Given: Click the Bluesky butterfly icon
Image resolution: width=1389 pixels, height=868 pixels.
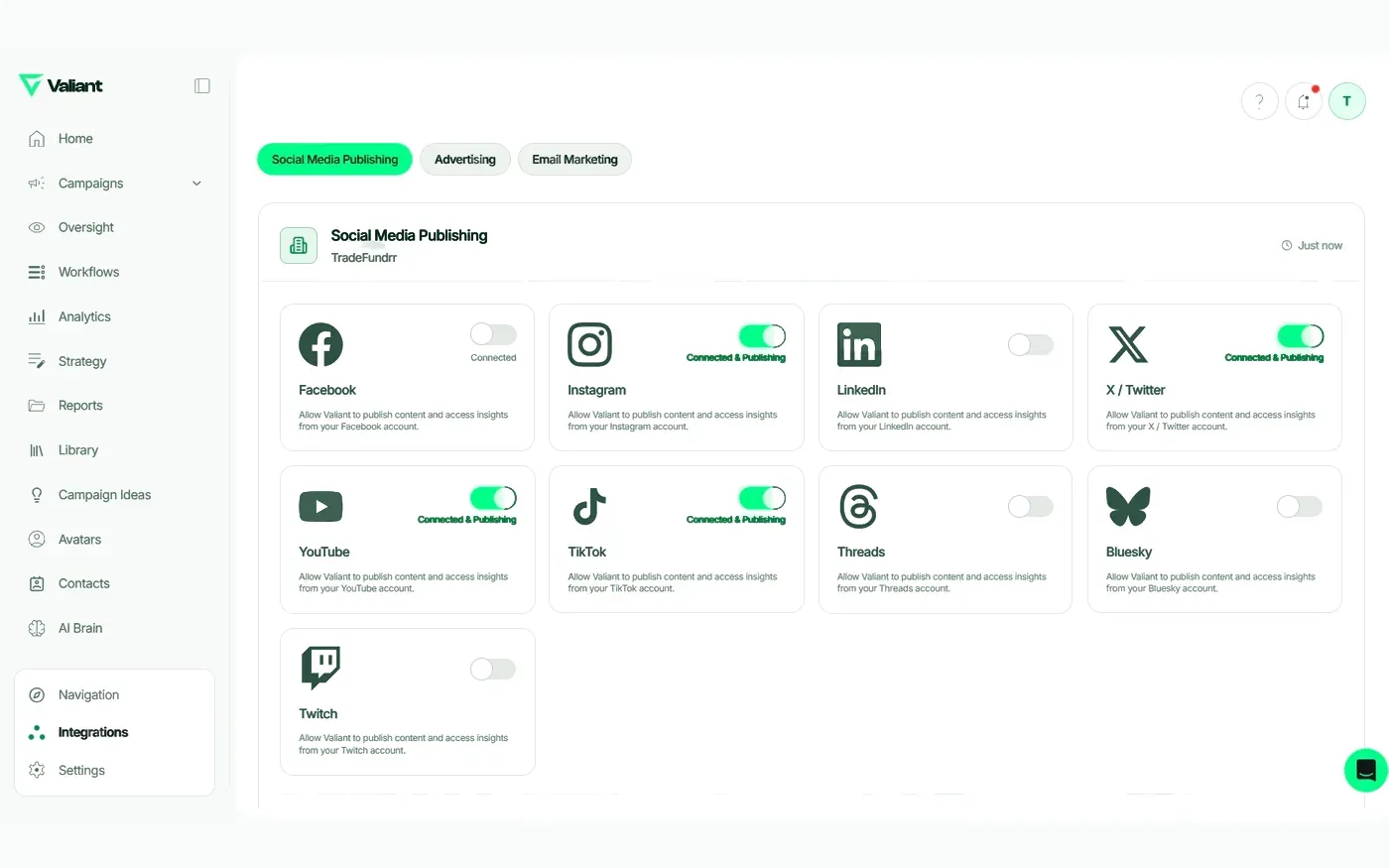Looking at the screenshot, I should pos(1128,506).
